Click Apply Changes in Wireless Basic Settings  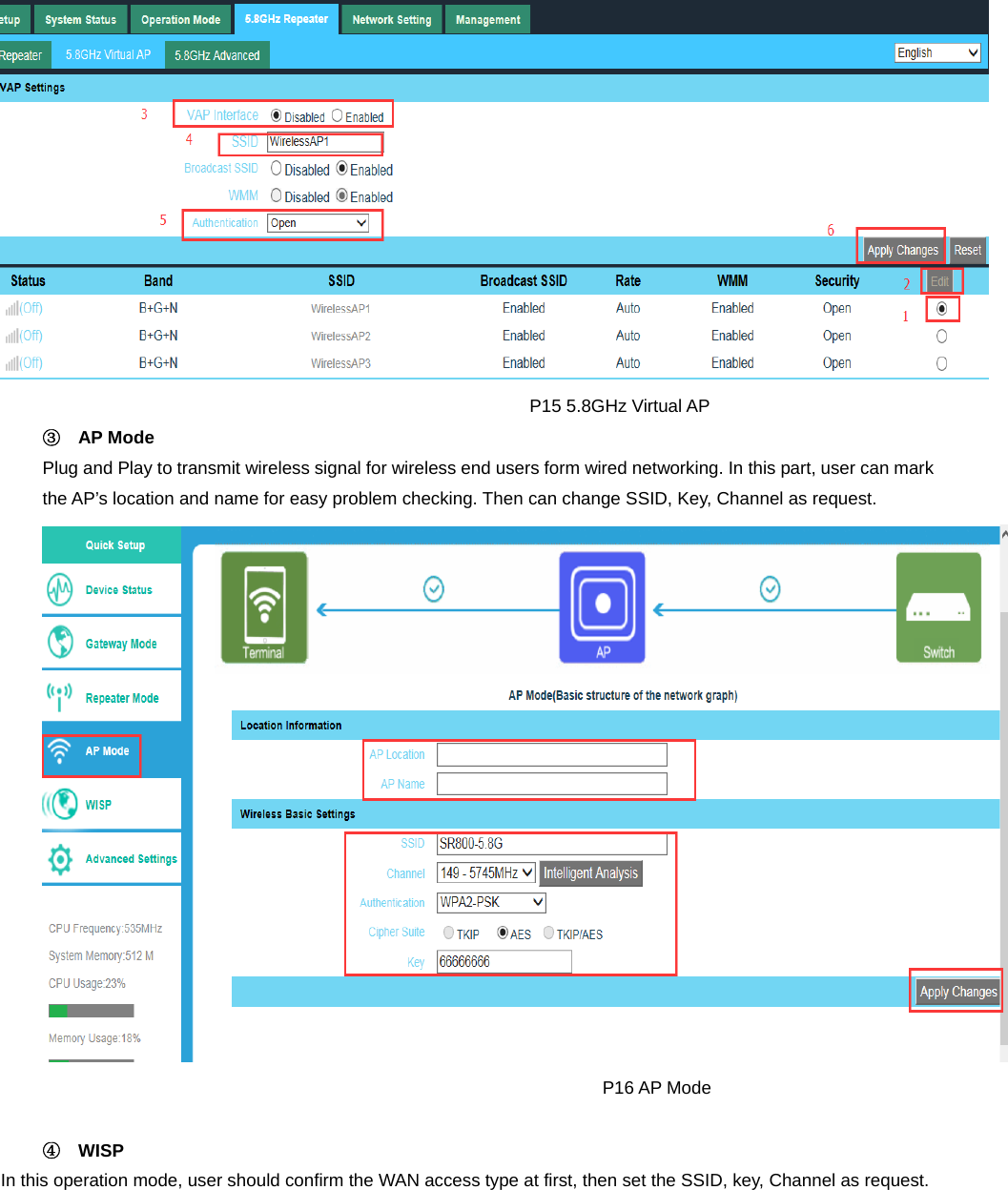pyautogui.click(x=957, y=991)
